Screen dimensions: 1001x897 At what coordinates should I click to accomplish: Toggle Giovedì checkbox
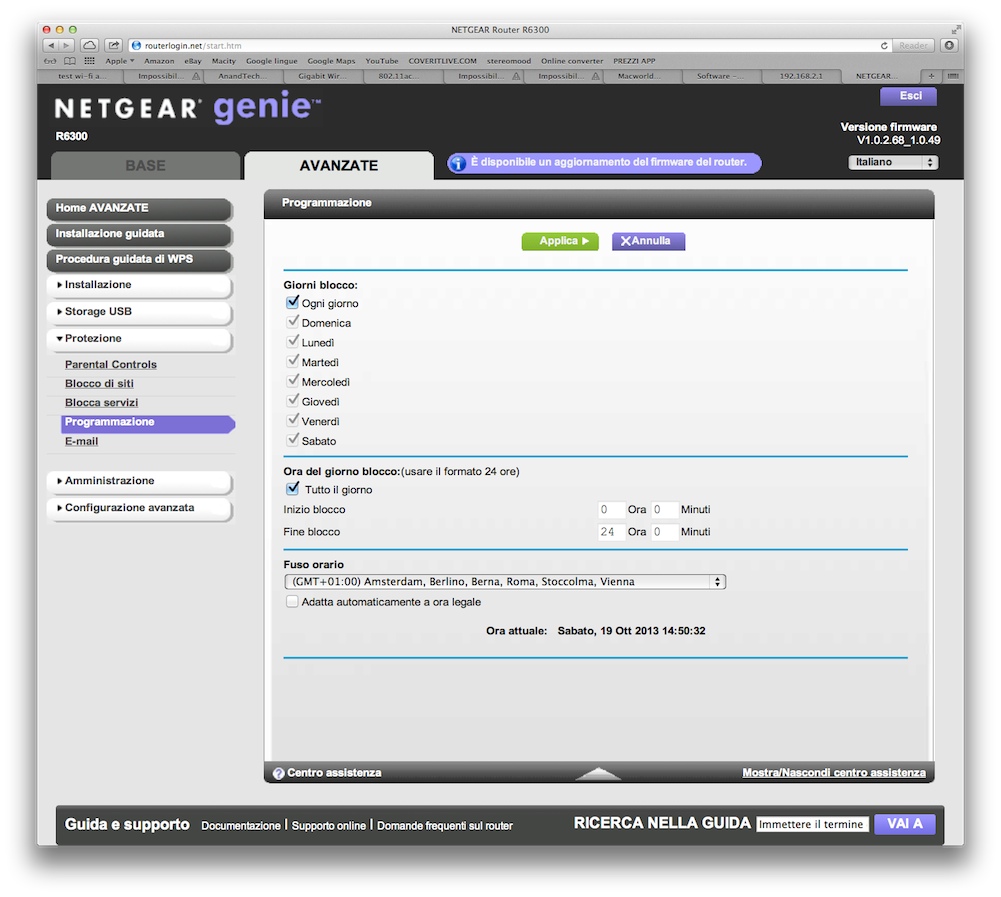(292, 401)
